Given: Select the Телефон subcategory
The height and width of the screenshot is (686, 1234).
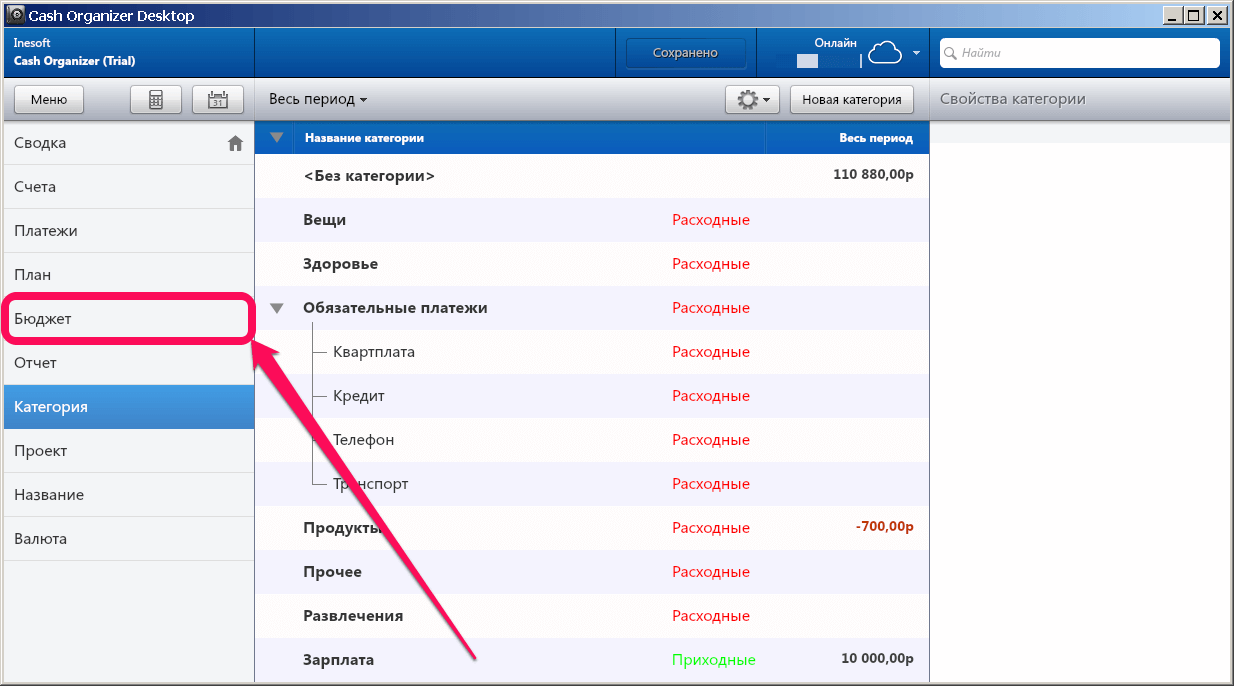Looking at the screenshot, I should [x=592, y=440].
